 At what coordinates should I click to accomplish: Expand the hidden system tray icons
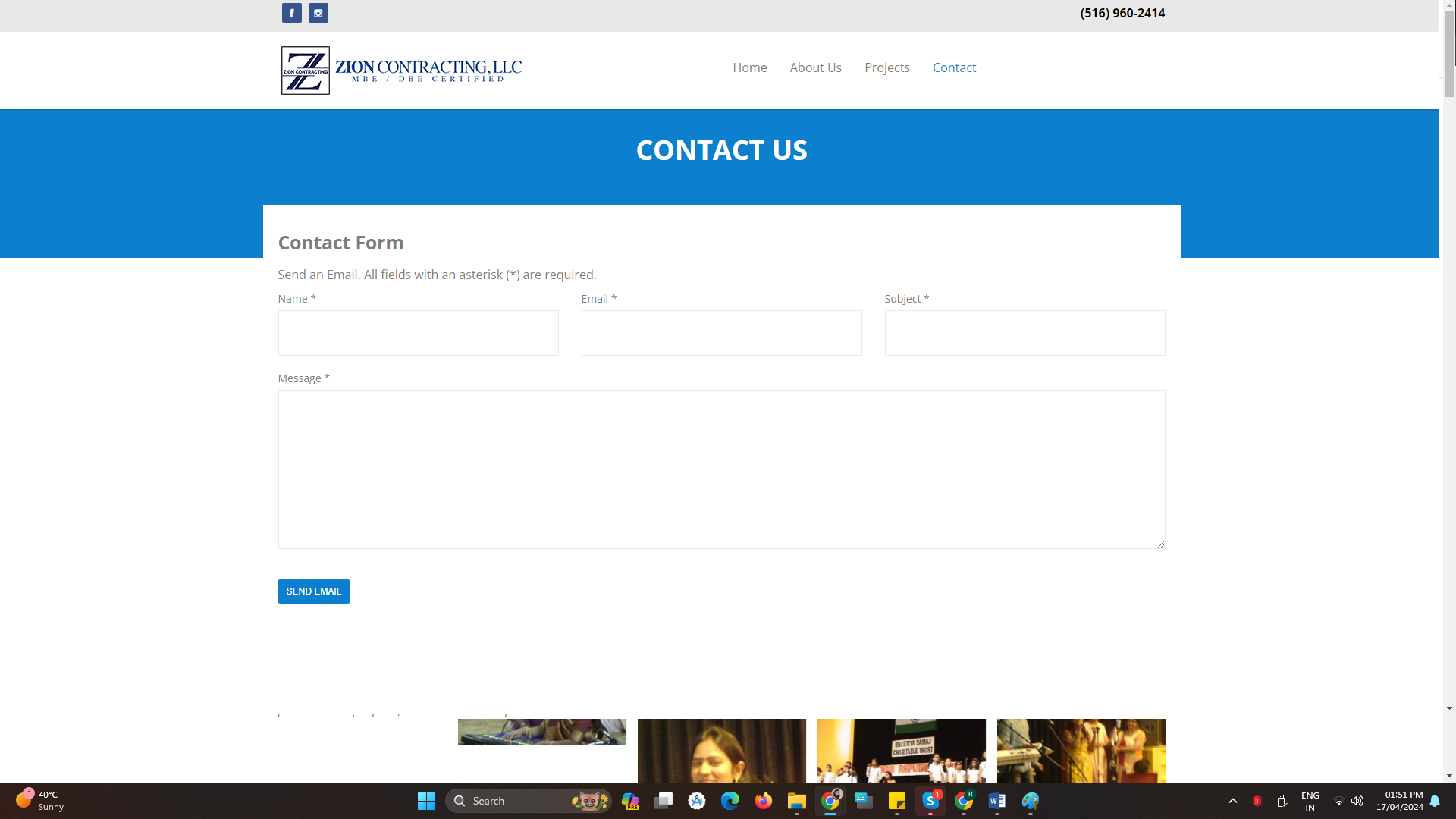1232,801
